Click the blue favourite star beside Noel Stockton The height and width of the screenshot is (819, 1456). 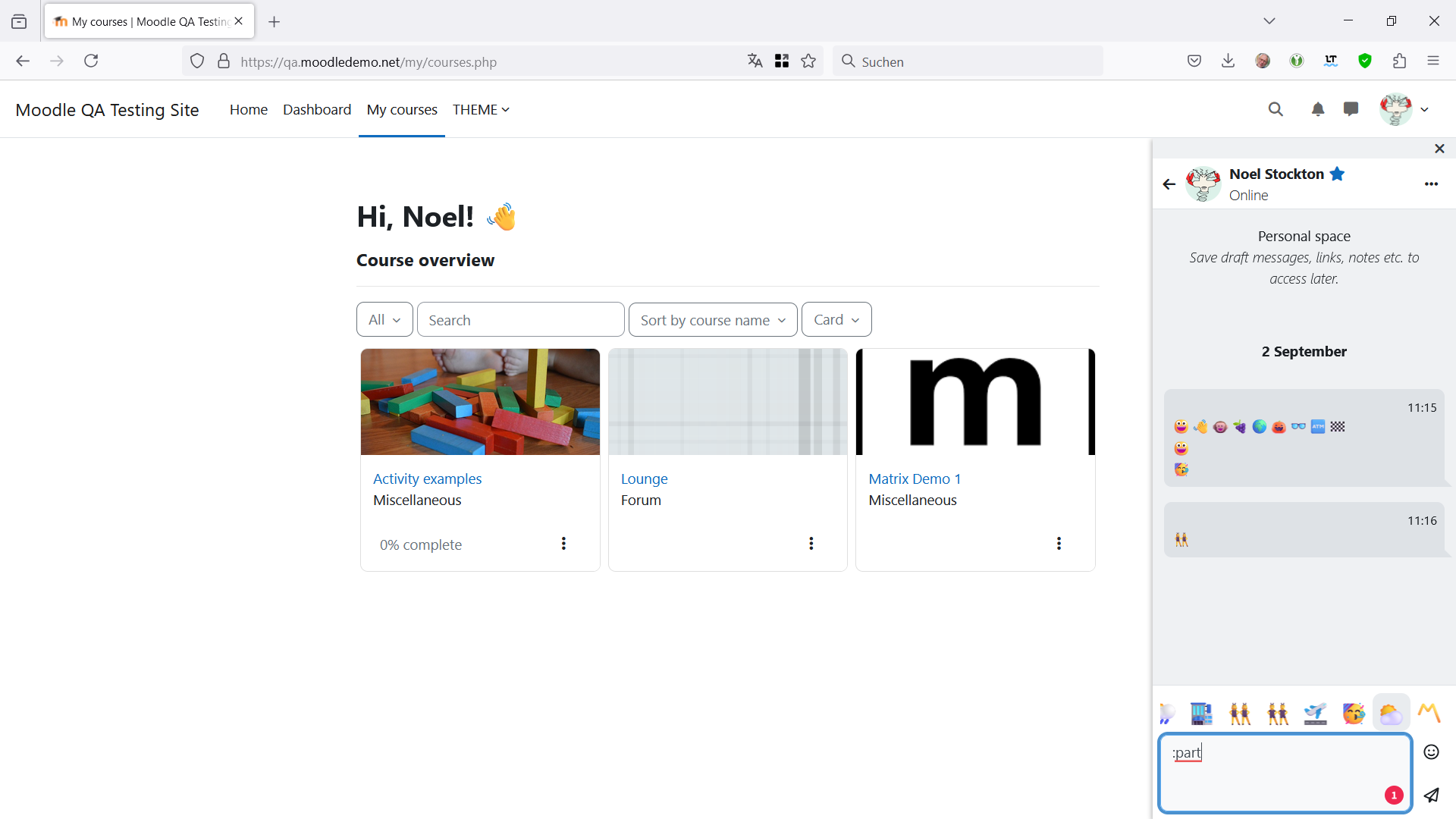tap(1337, 174)
